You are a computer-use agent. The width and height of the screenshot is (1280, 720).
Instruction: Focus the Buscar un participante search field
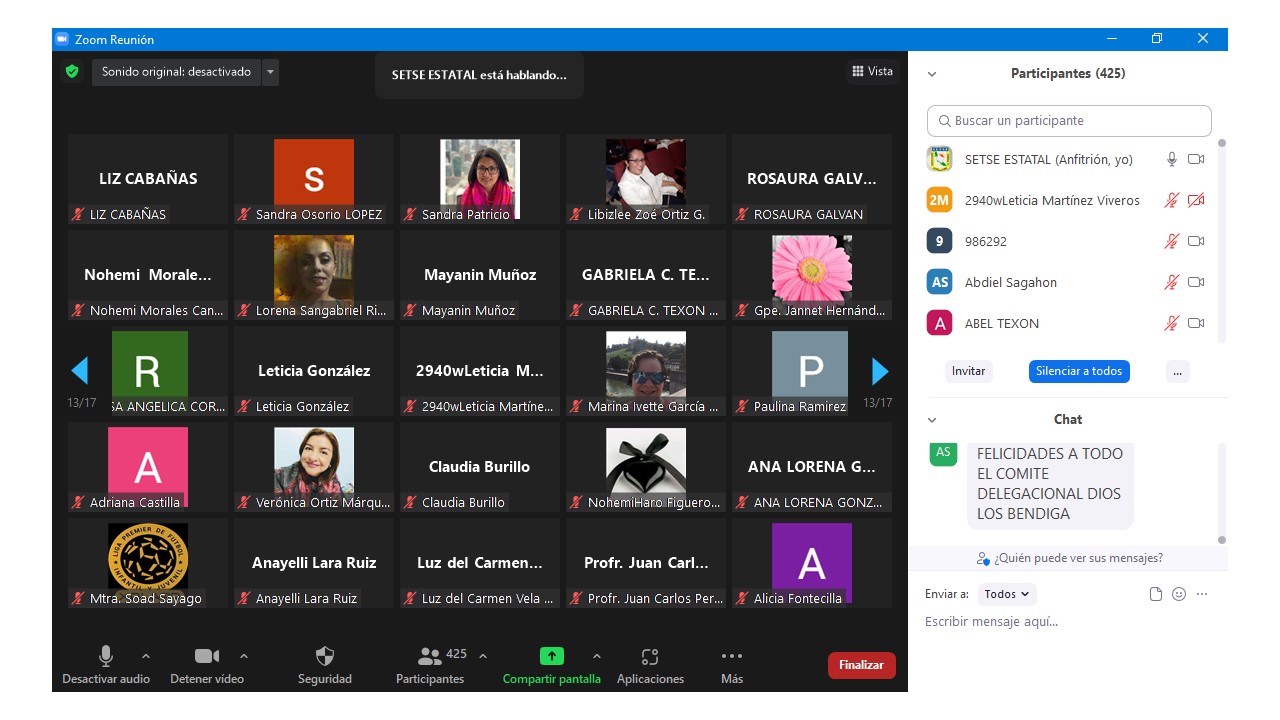pos(1069,120)
